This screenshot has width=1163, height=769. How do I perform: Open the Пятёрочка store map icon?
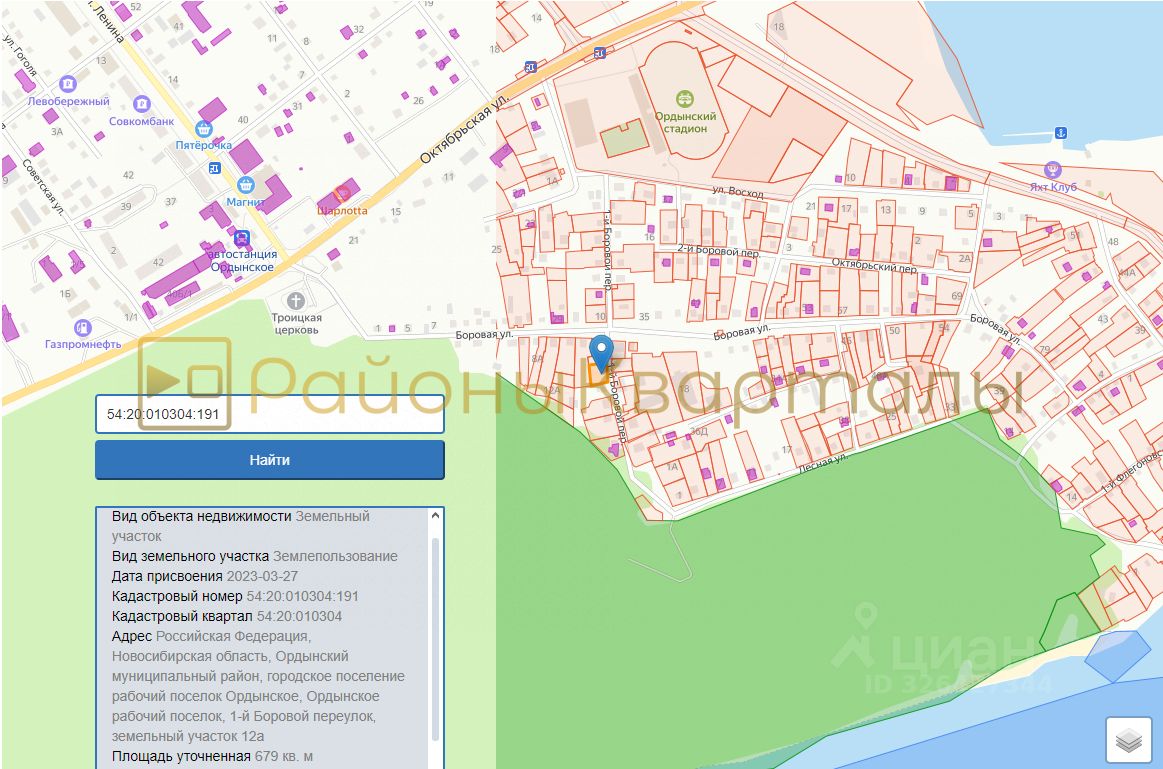point(204,128)
